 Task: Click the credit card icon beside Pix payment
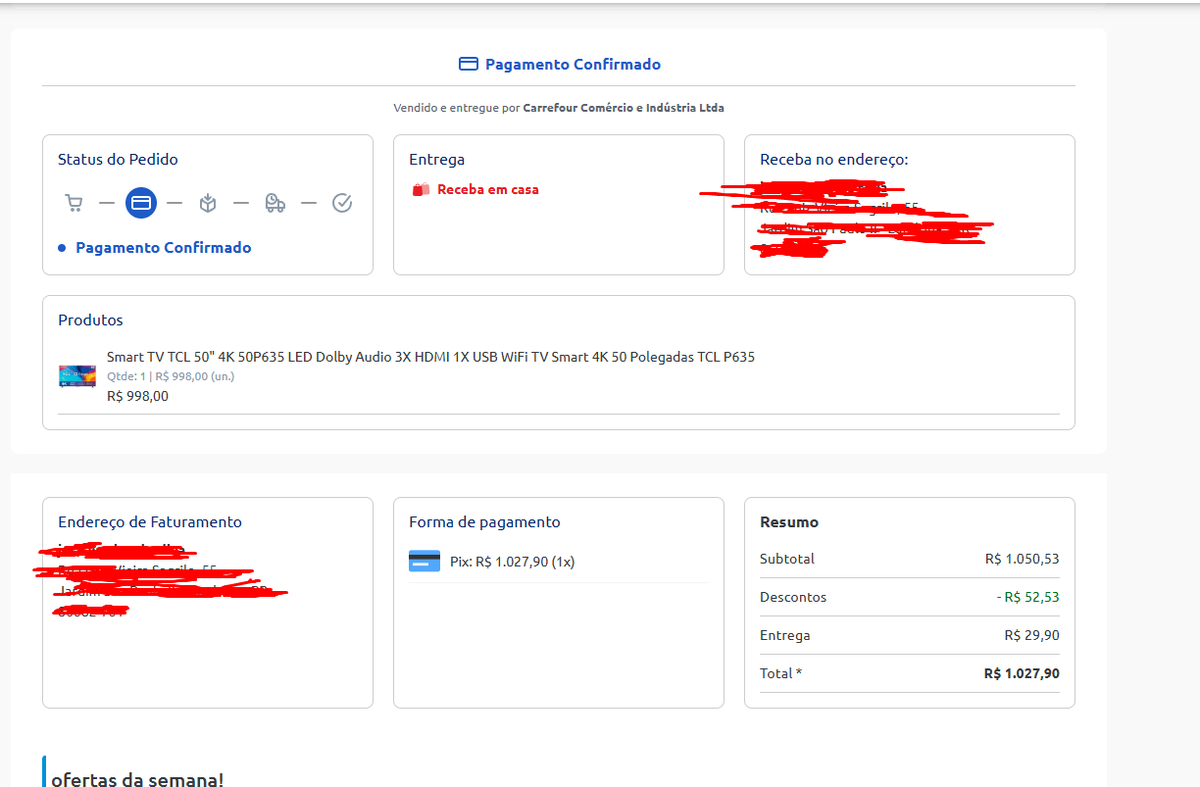[x=424, y=561]
